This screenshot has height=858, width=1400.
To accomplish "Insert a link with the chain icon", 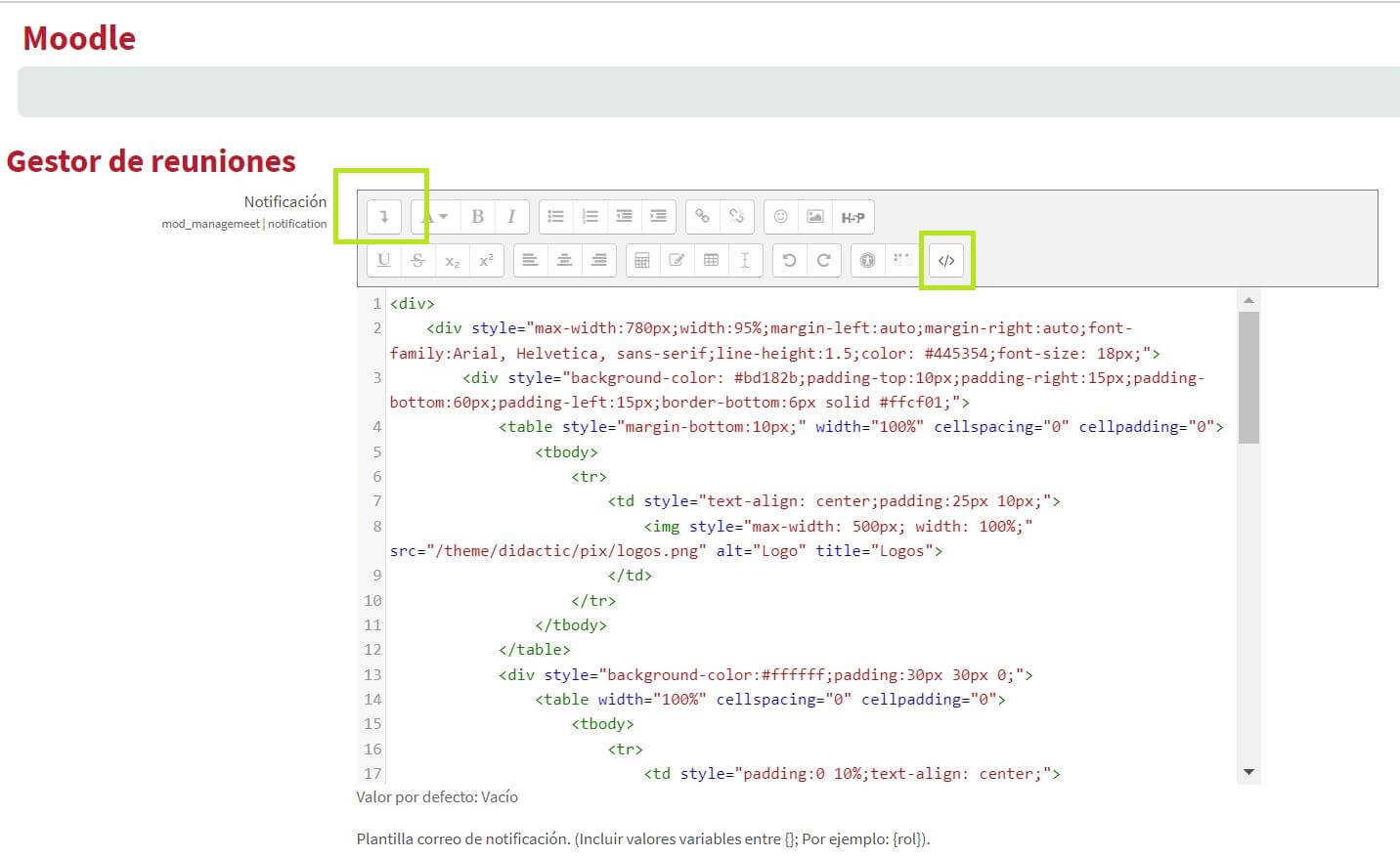I will coord(703,217).
